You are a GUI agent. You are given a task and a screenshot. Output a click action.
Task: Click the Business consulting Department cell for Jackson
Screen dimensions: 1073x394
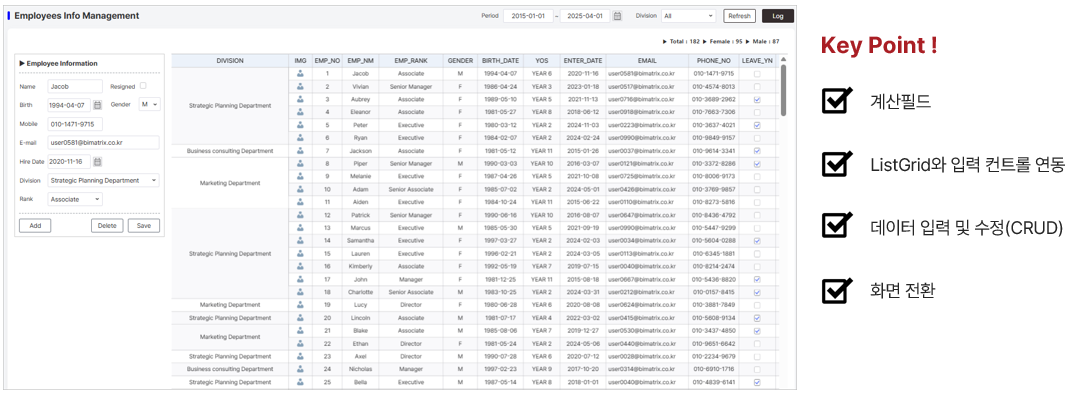(x=230, y=150)
